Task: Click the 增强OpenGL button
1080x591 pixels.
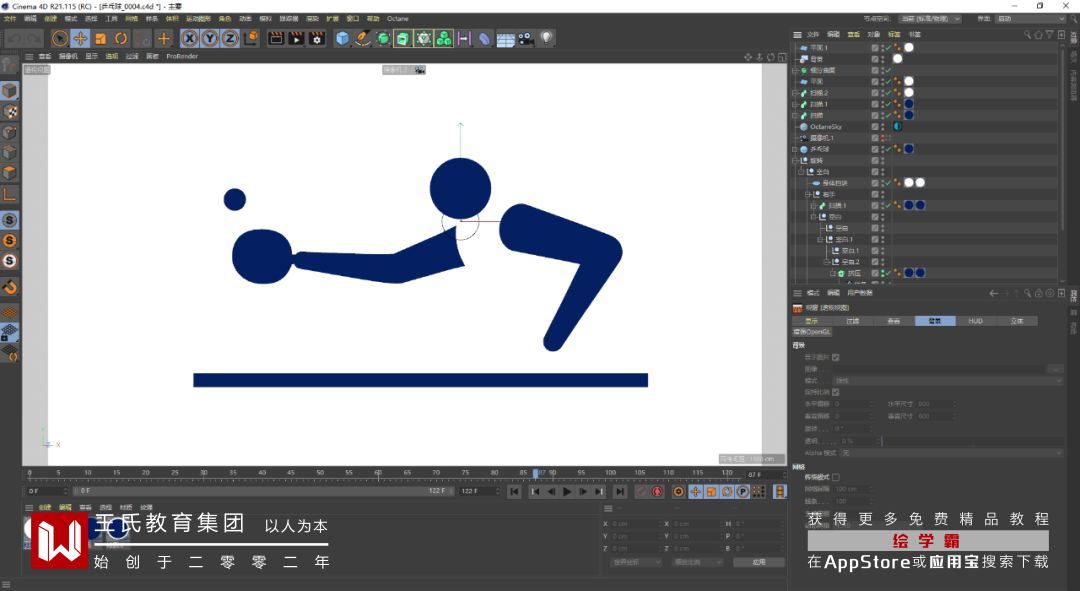Action: (812, 332)
